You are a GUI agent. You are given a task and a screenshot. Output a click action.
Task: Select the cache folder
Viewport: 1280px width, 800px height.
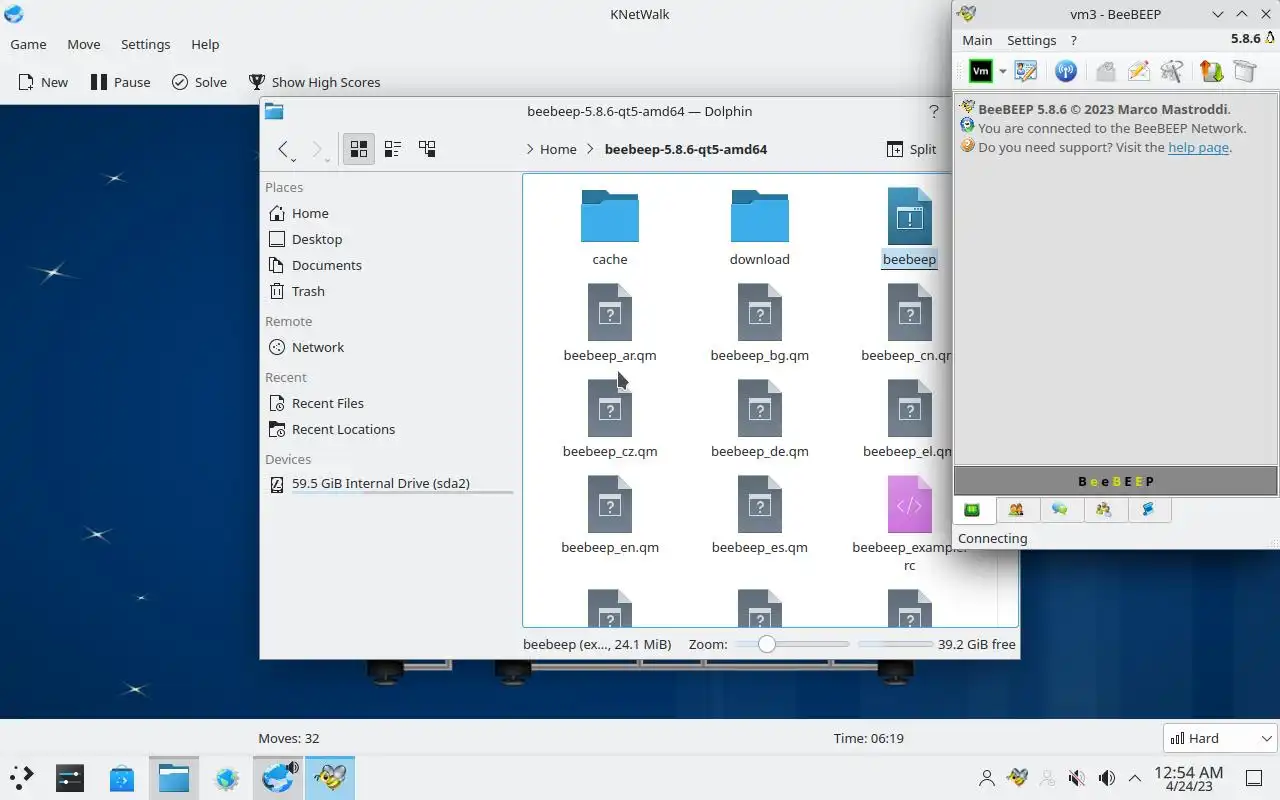tap(610, 227)
